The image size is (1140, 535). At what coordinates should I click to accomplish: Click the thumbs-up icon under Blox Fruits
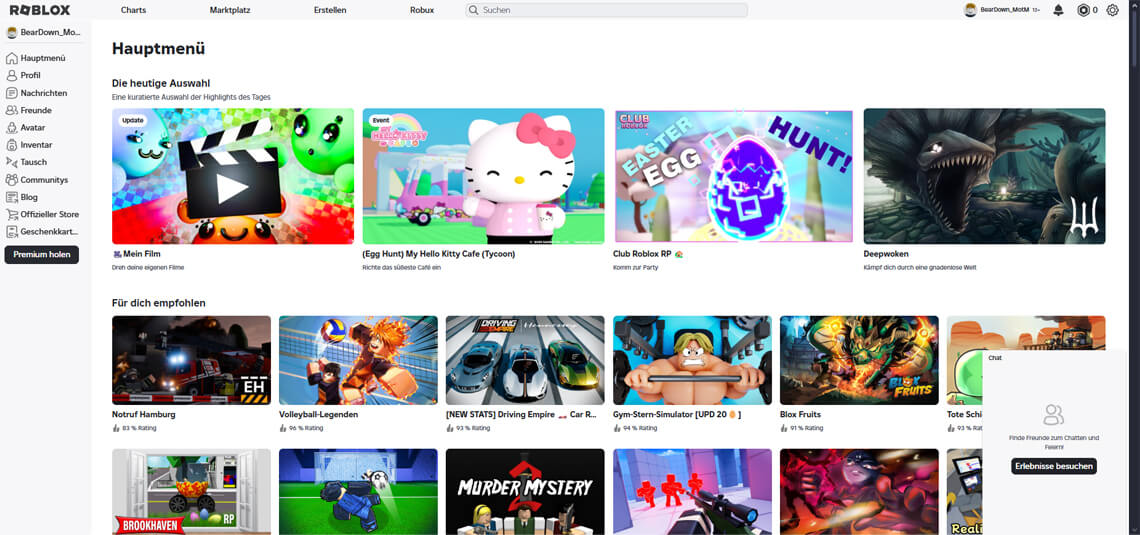(x=784, y=428)
